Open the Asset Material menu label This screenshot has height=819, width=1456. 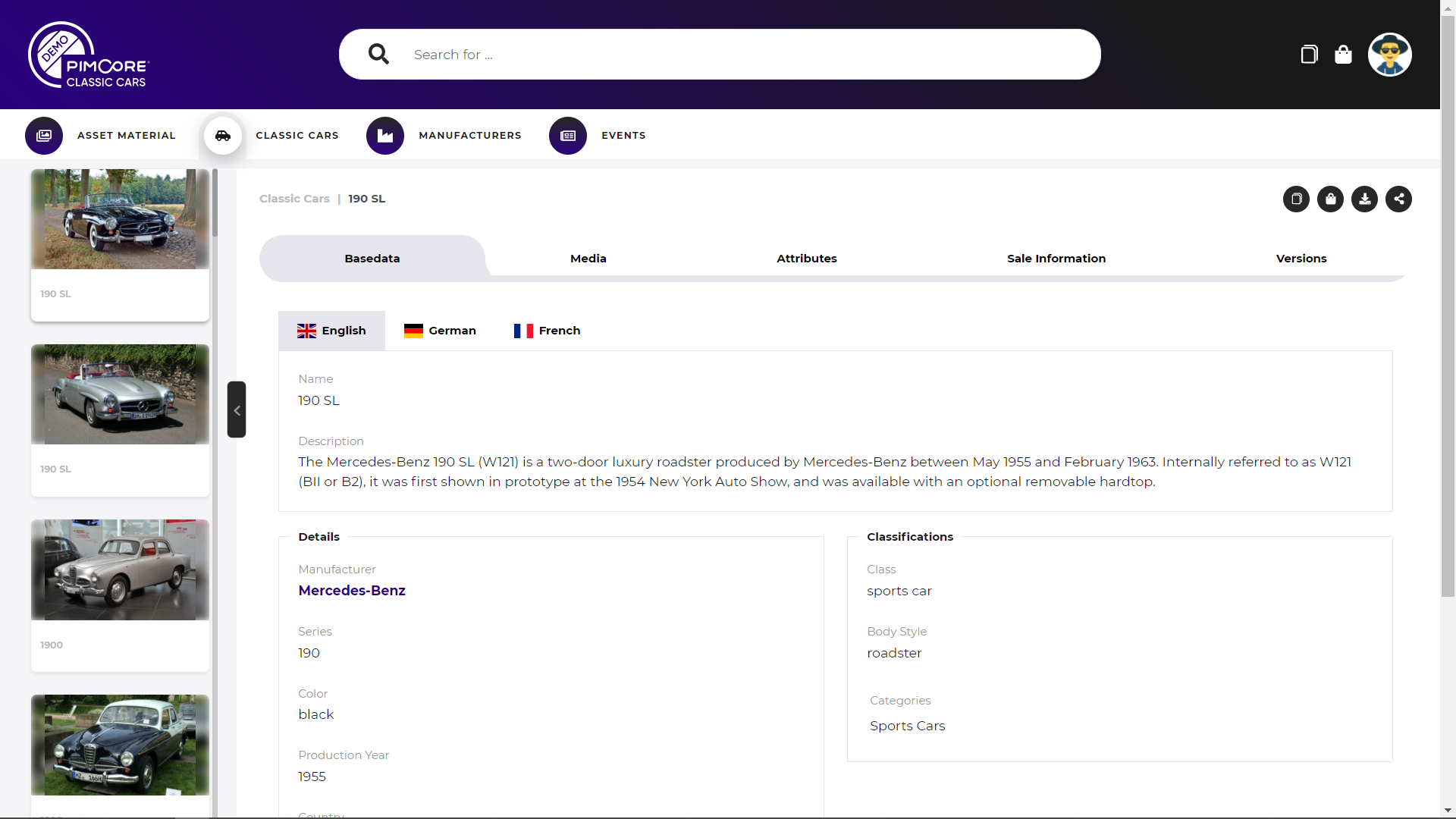coord(126,136)
